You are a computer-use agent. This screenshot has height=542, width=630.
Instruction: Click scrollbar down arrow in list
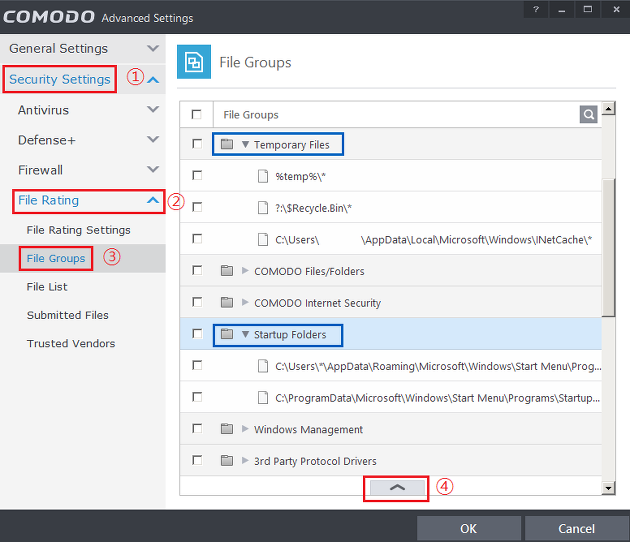coord(608,488)
